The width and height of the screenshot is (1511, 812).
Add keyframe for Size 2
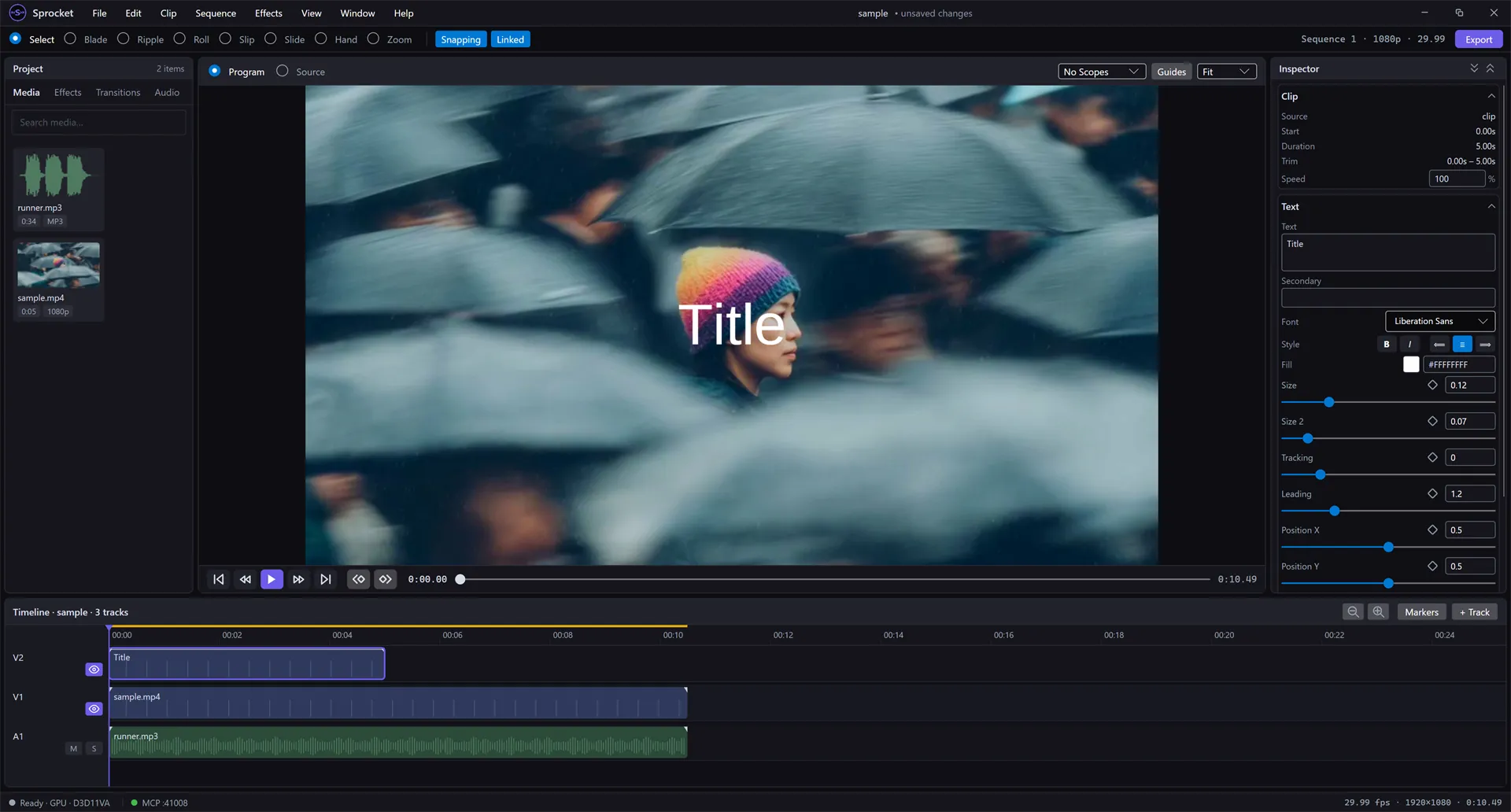[1432, 421]
